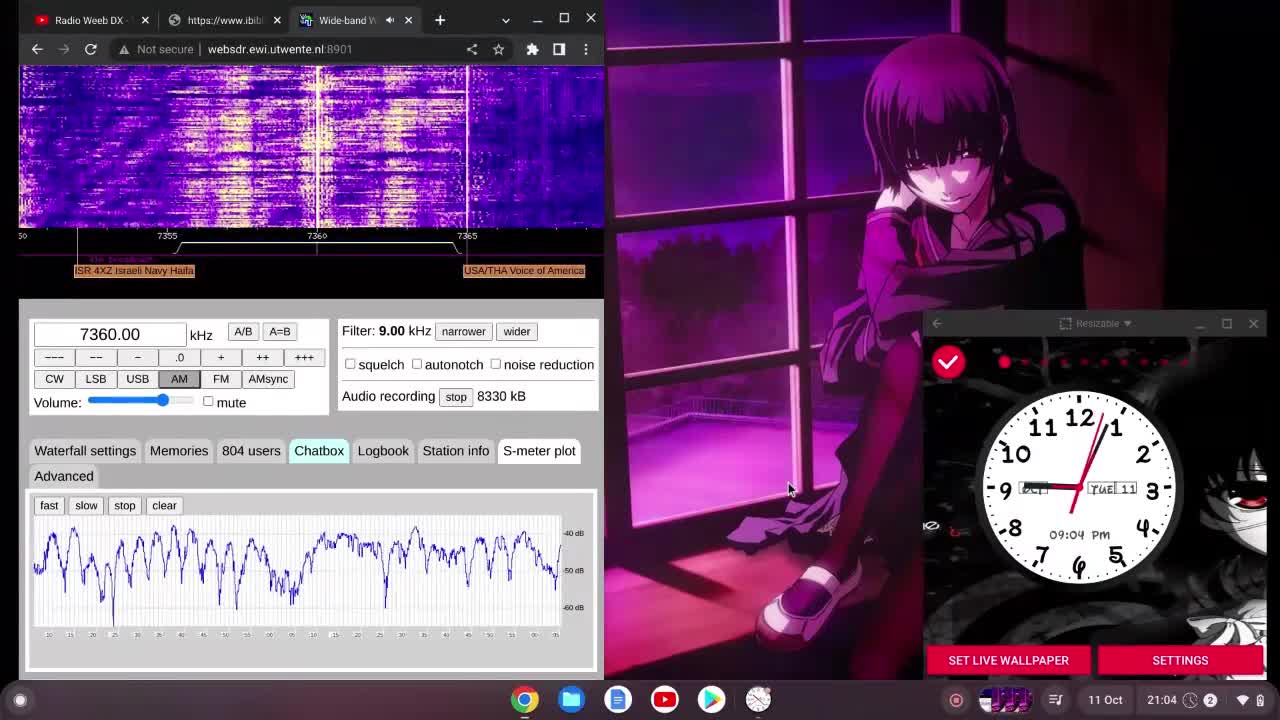
Task: Adjust the Volume slider
Action: click(x=141, y=401)
